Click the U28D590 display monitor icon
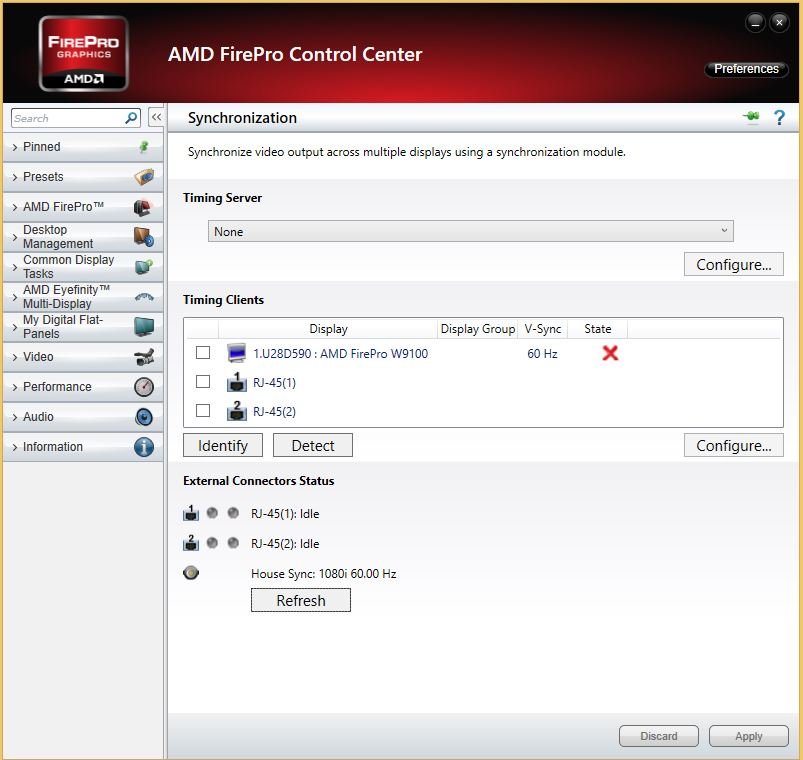The height and width of the screenshot is (760, 803). click(x=236, y=353)
